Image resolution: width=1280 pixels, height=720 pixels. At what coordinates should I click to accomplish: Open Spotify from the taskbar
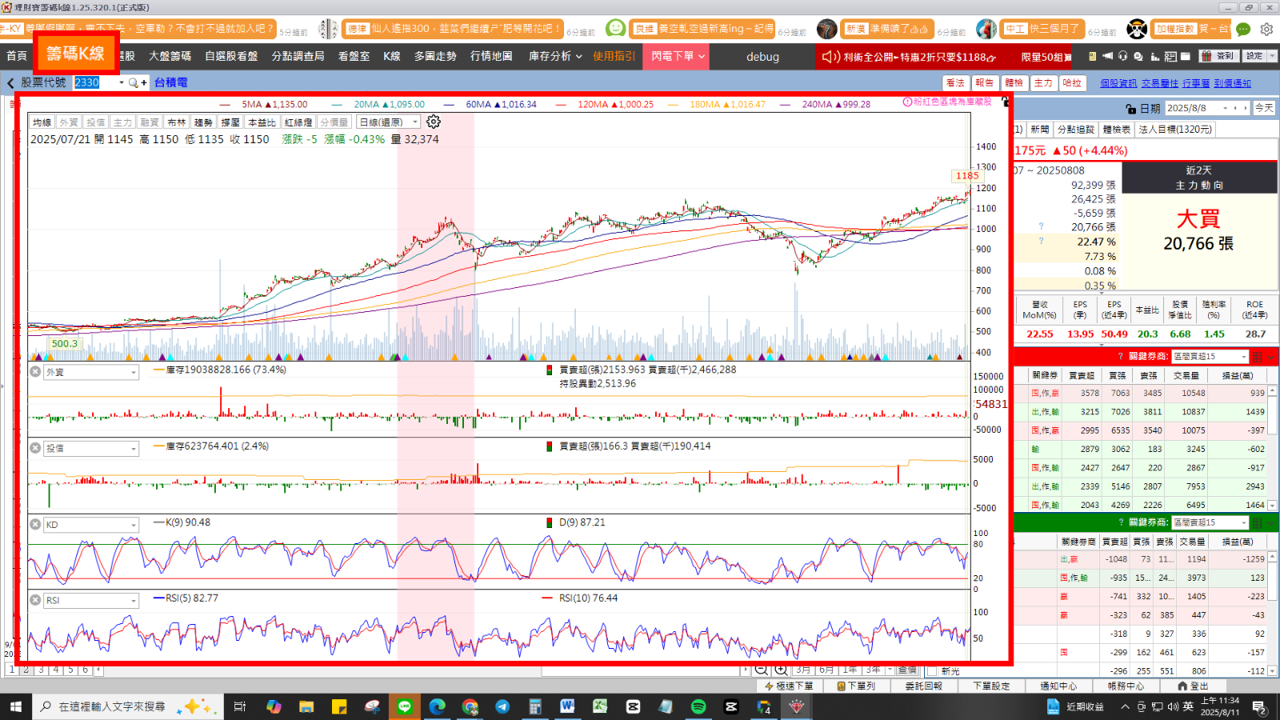point(698,707)
